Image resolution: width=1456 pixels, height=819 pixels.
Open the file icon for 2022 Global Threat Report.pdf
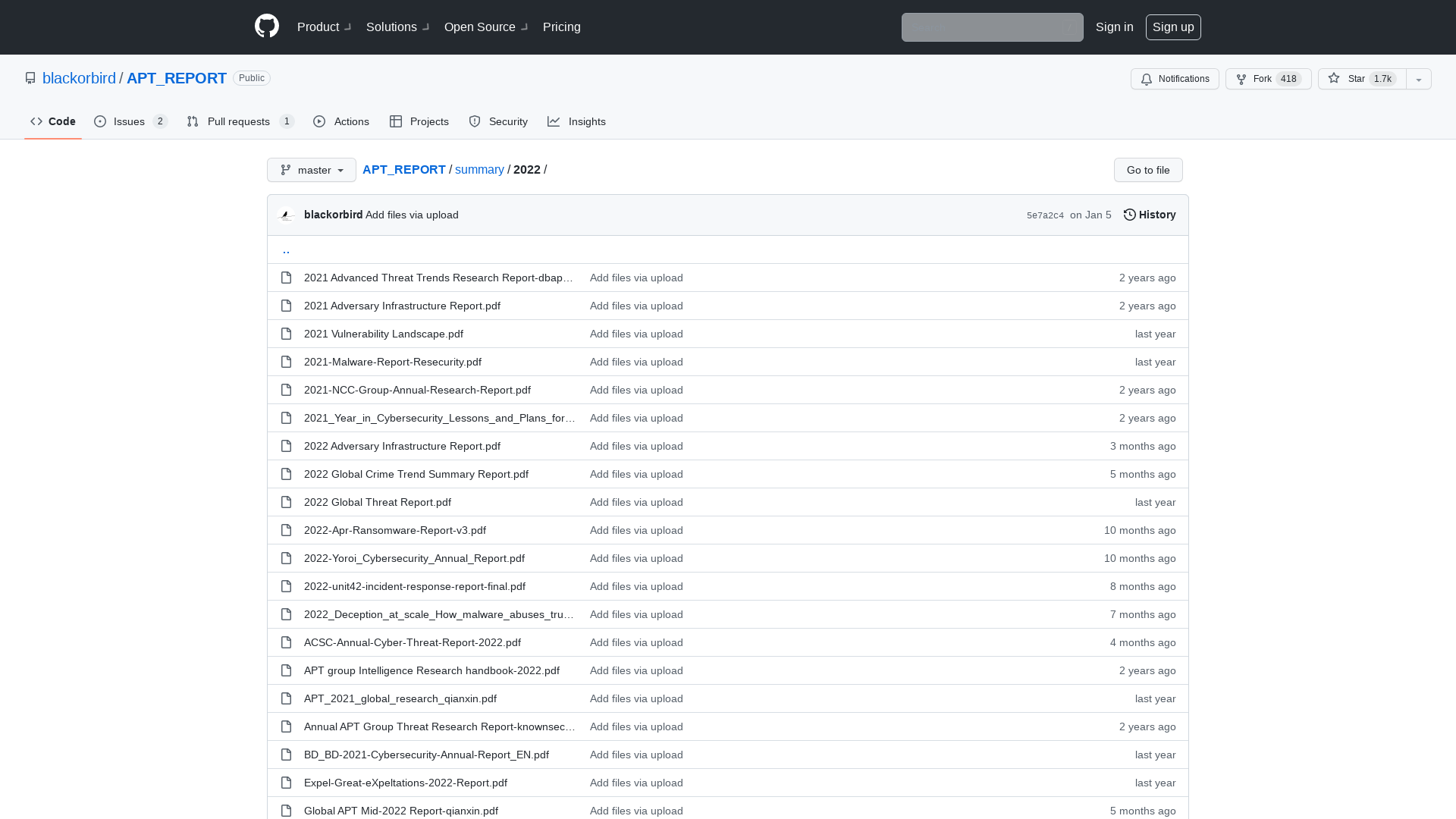point(286,502)
